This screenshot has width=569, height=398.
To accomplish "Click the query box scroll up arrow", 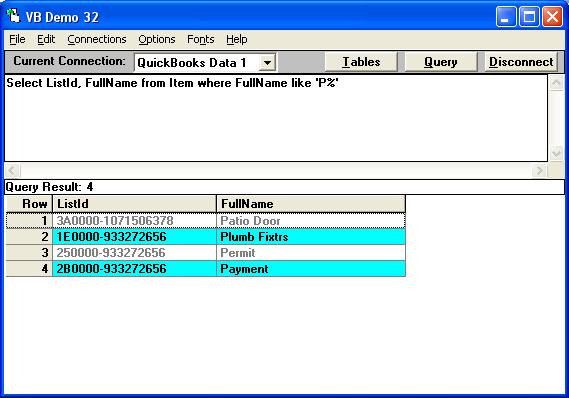I will 556,83.
